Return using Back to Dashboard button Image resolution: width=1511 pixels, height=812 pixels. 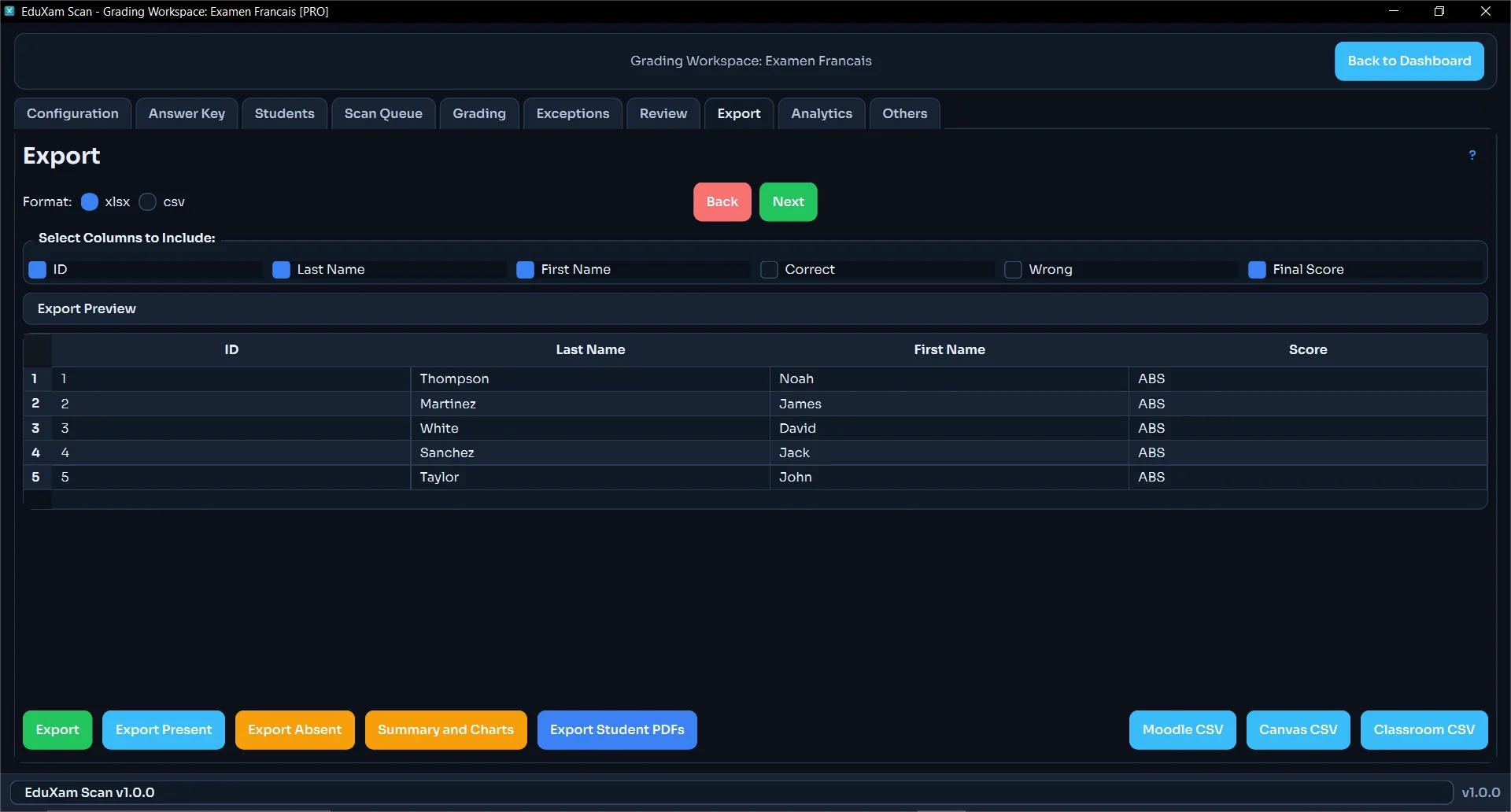point(1409,61)
